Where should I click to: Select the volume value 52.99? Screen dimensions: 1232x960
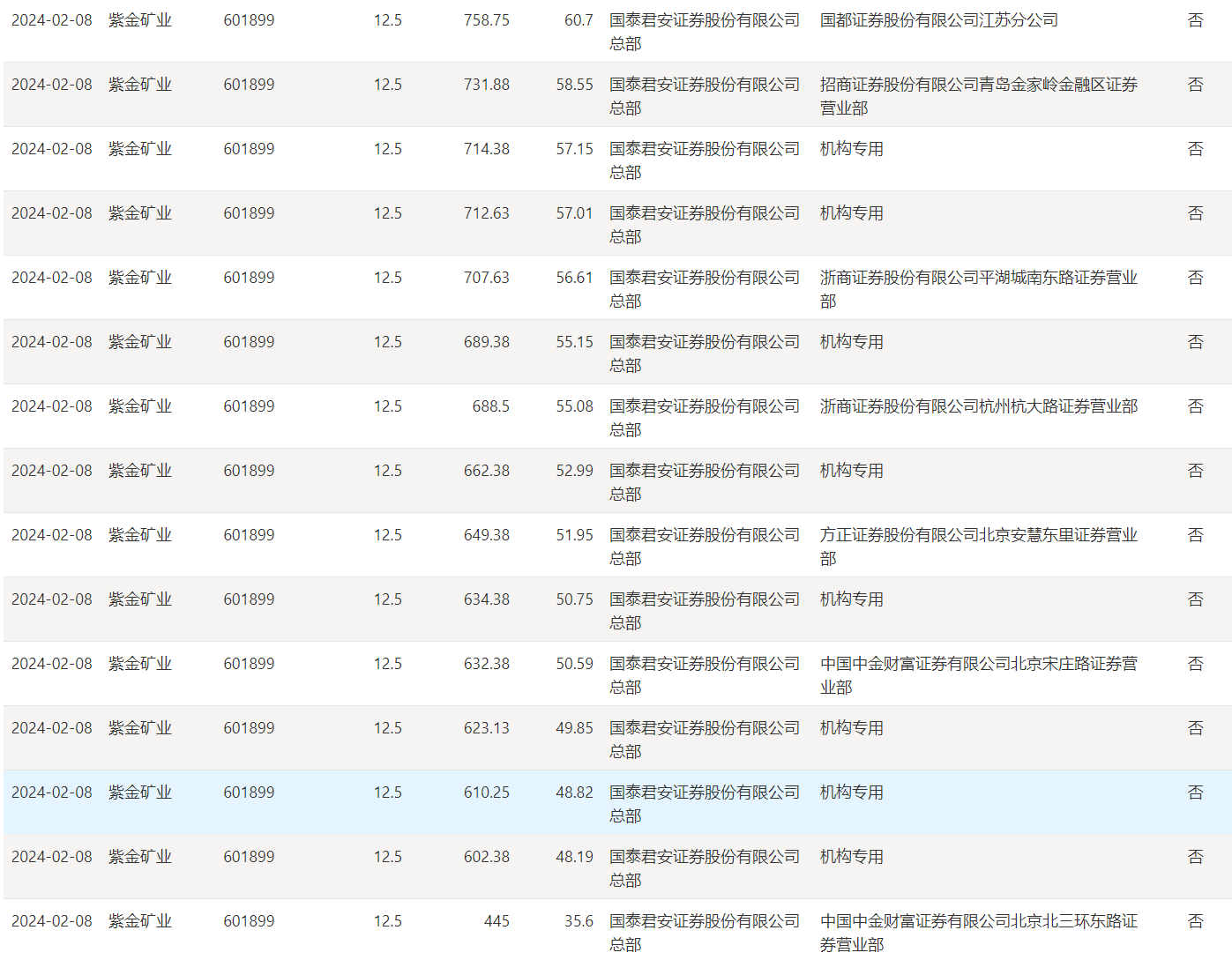click(575, 471)
